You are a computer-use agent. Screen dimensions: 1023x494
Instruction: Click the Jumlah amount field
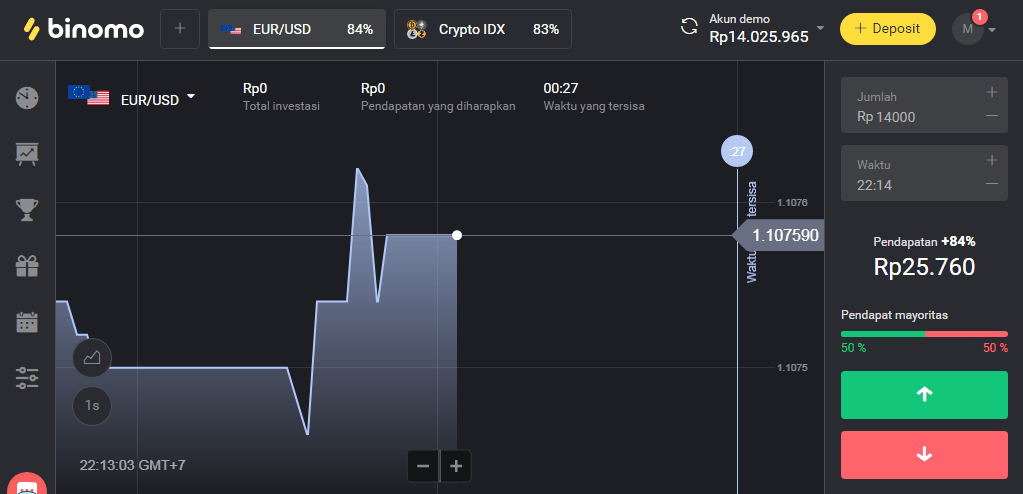click(x=924, y=105)
